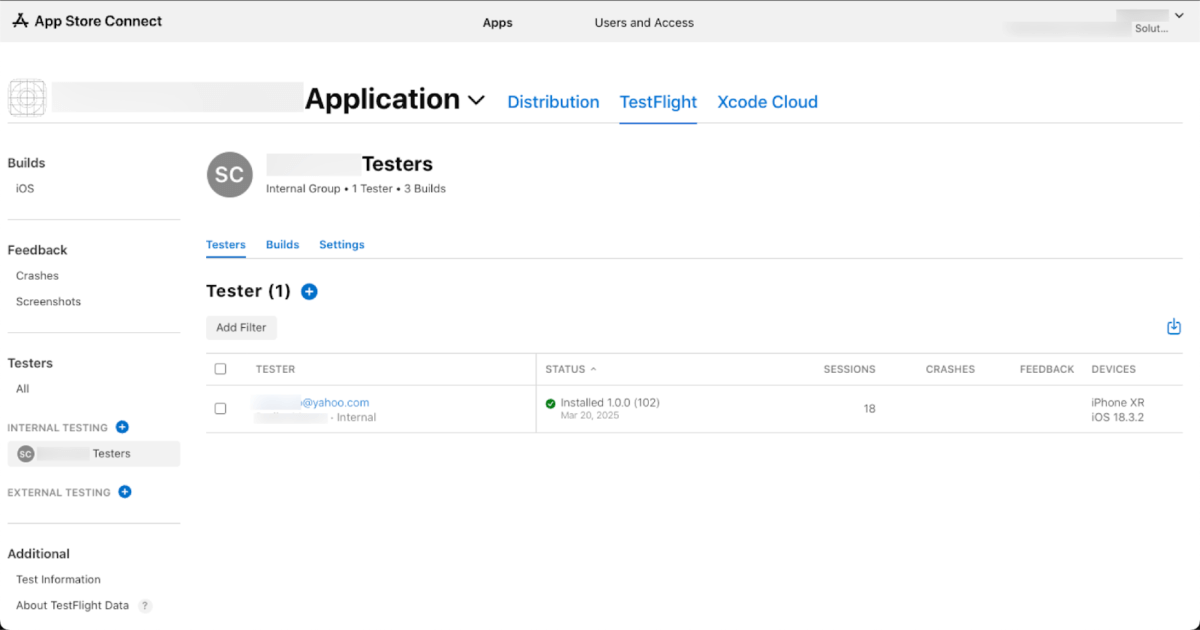Viewport: 1200px width, 630px height.
Task: Toggle the select-all testers checkbox
Action: point(220,369)
